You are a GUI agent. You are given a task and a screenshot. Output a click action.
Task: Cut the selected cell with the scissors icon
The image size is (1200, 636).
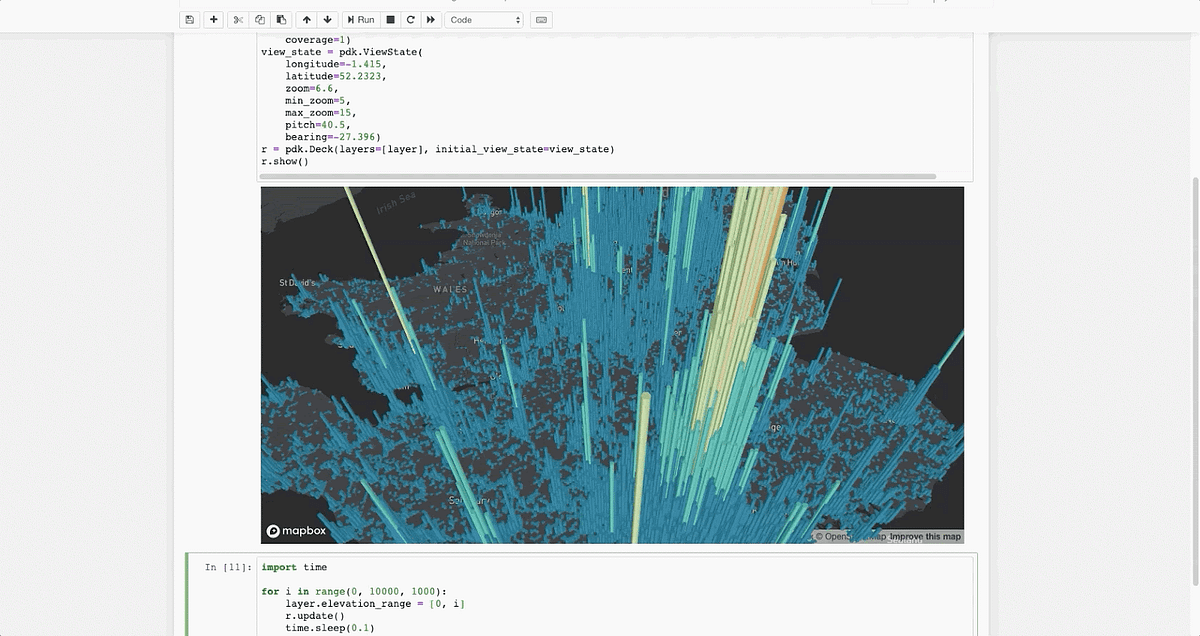[x=237, y=19]
